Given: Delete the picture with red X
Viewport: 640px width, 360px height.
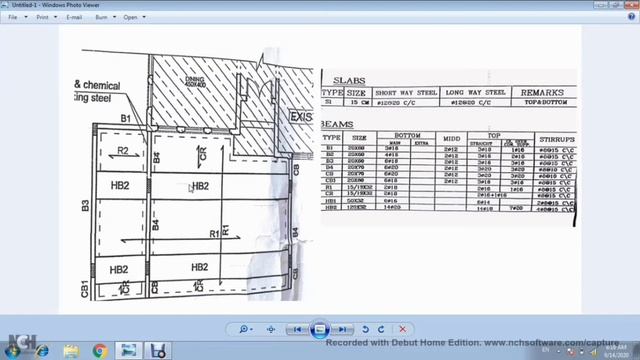Looking at the screenshot, I should pyautogui.click(x=402, y=329).
